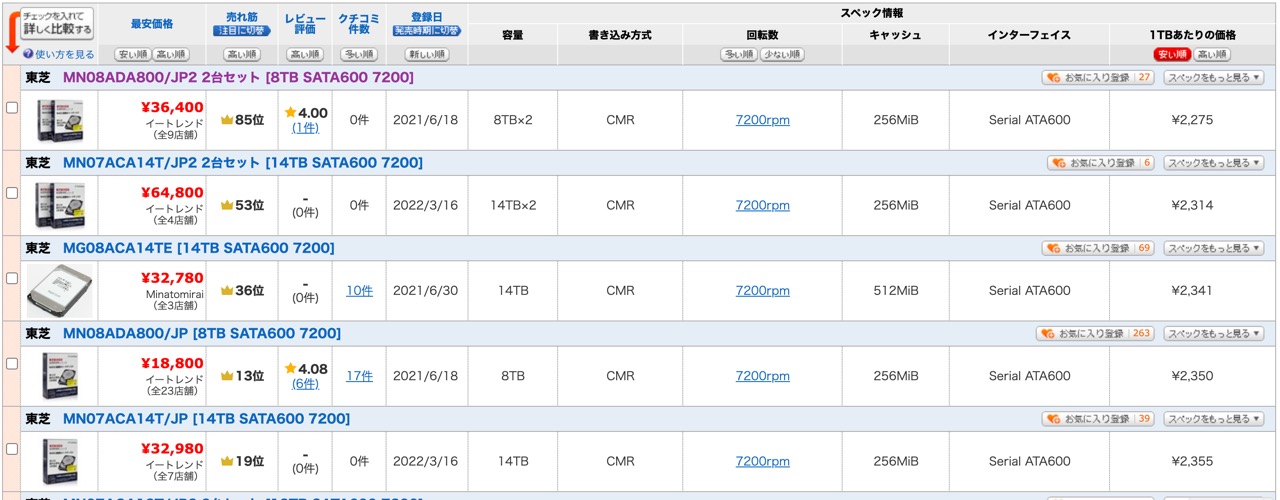Open the 17件 クチコミ link

[x=359, y=376]
